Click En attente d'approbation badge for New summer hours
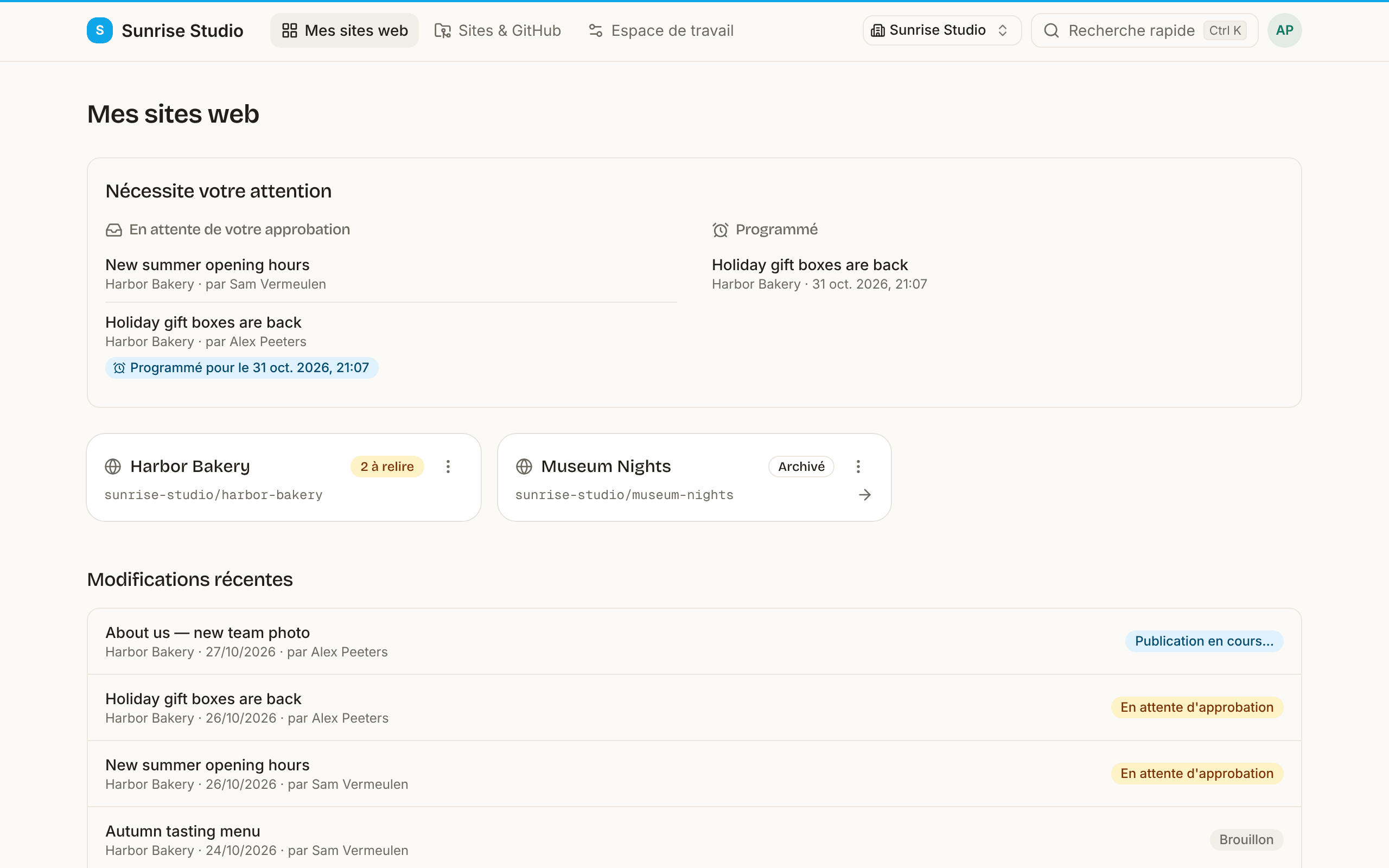This screenshot has width=1389, height=868. coord(1197,774)
